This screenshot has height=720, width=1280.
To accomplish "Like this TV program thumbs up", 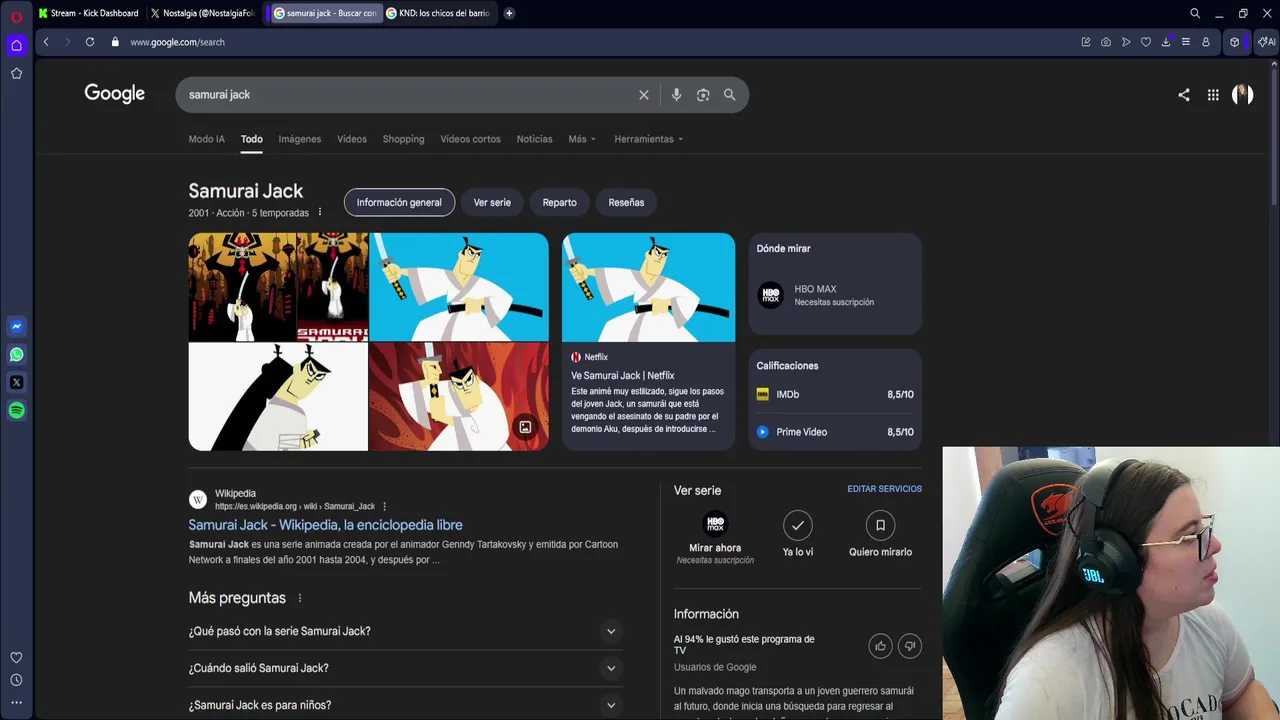I will coord(880,646).
